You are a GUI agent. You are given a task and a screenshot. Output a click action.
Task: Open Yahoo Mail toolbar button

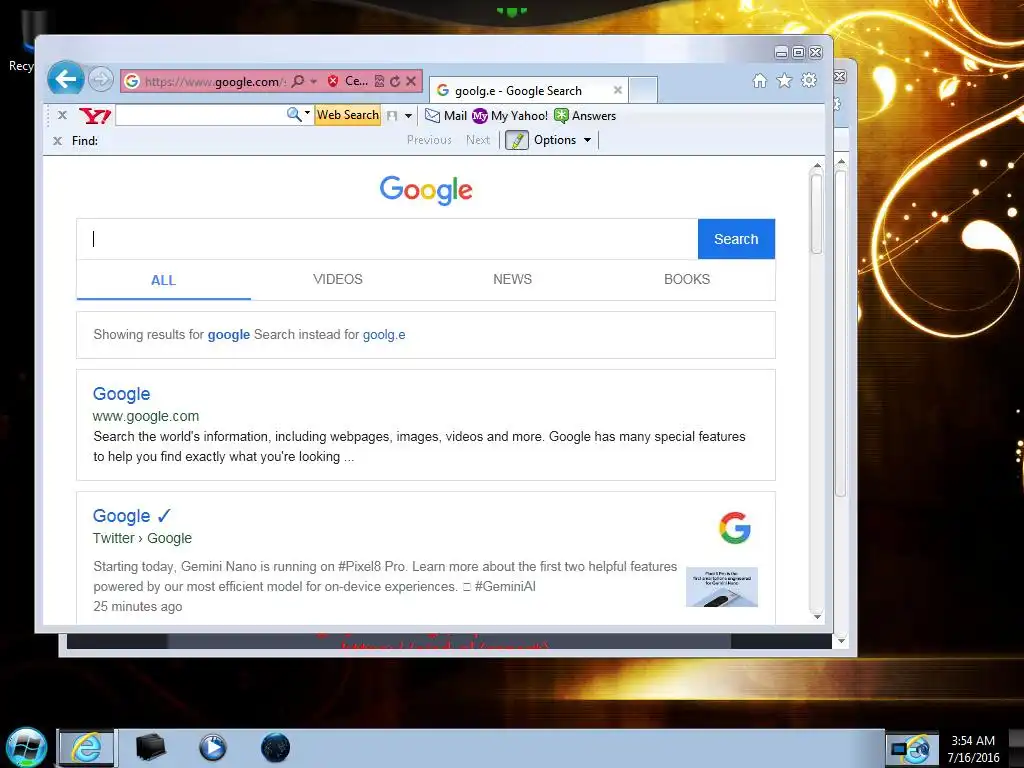(x=446, y=116)
